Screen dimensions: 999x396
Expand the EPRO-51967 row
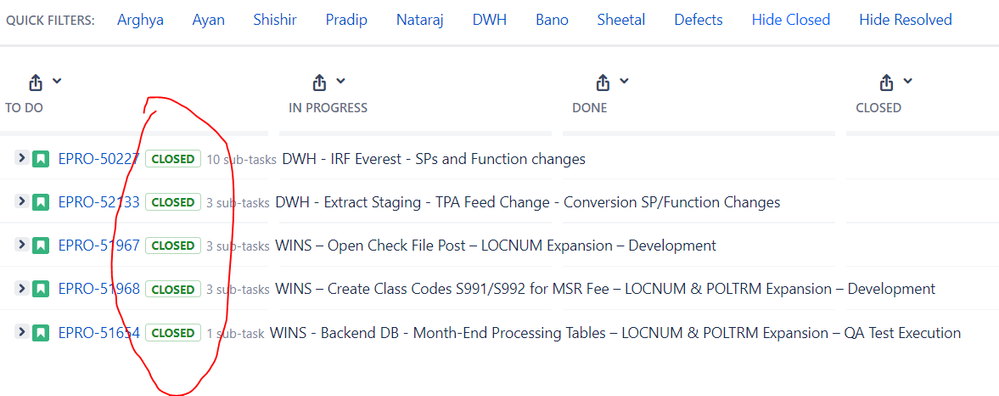click(x=21, y=244)
